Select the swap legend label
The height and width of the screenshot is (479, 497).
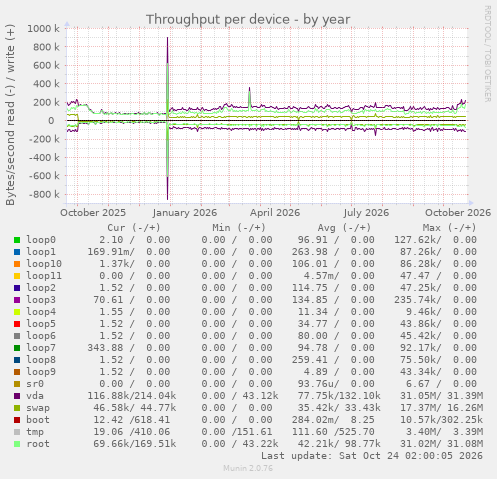click(38, 408)
